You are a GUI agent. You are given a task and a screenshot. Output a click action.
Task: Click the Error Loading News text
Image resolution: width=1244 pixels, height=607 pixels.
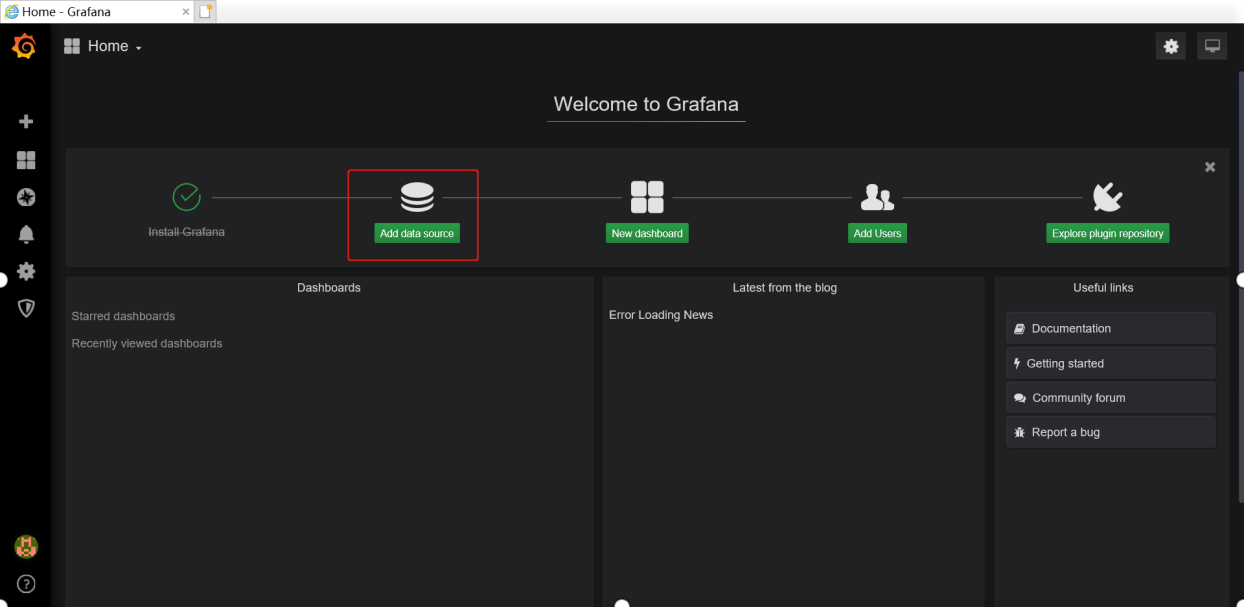(x=661, y=315)
